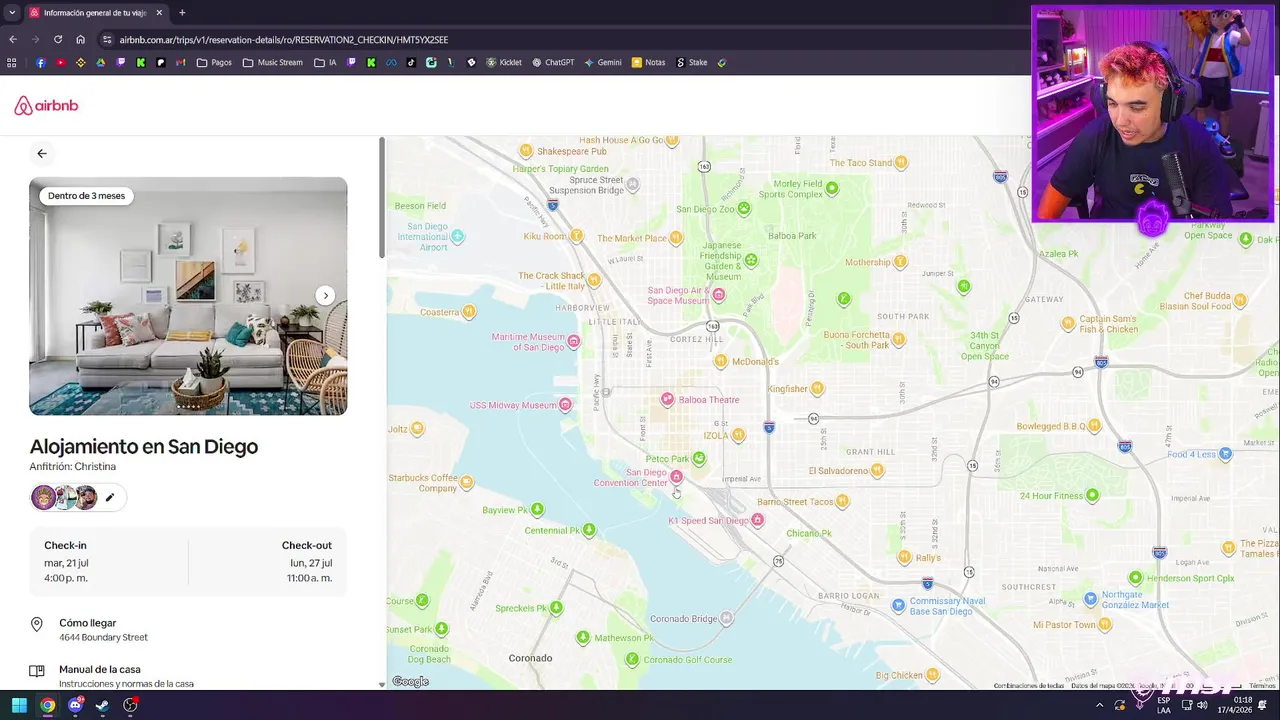Open the Chrome apps grid icon
The width and height of the screenshot is (1280, 720).
point(12,62)
